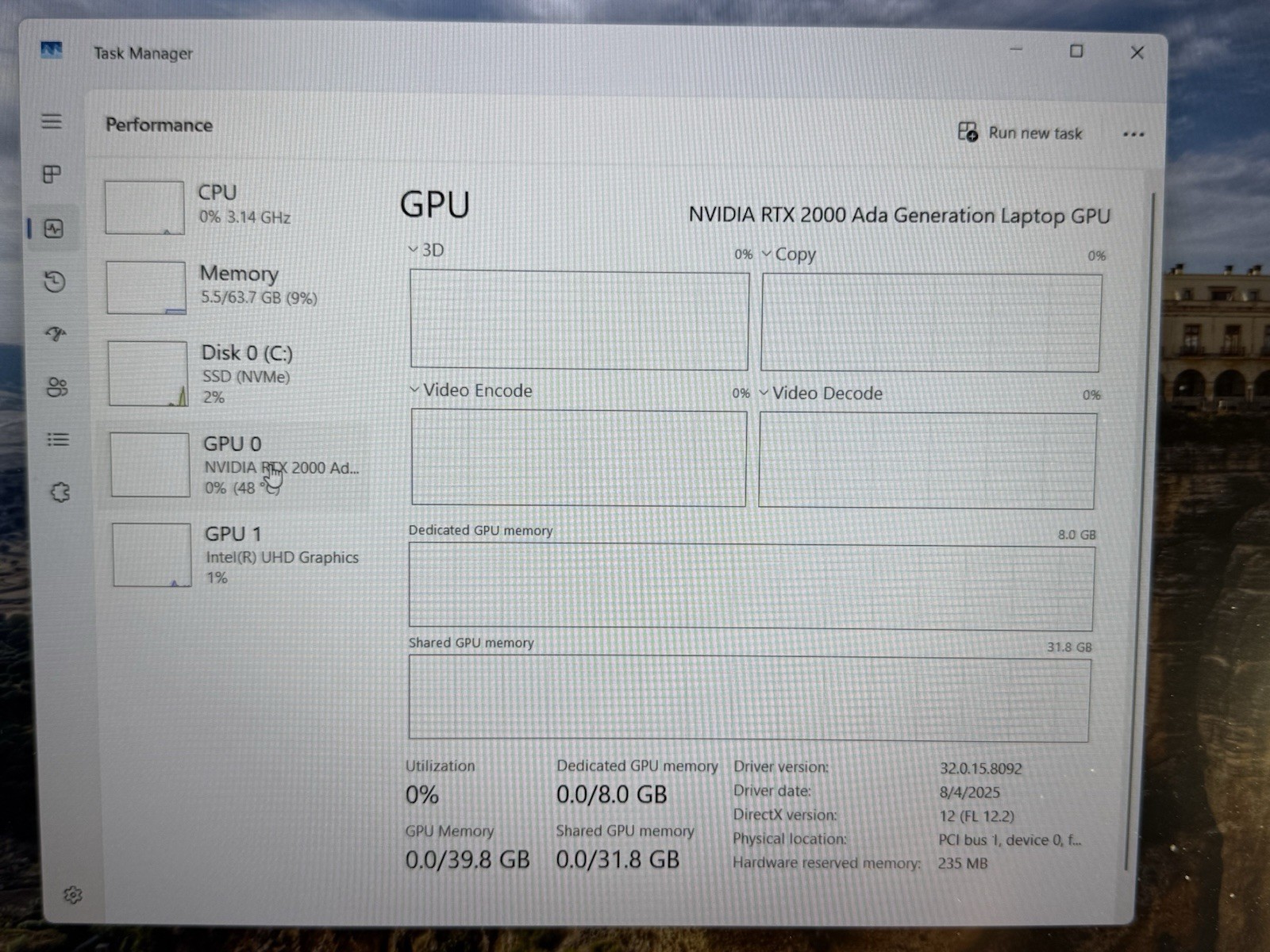Click the Memory usage thumbnail graph
The height and width of the screenshot is (952, 1270).
pyautogui.click(x=146, y=288)
